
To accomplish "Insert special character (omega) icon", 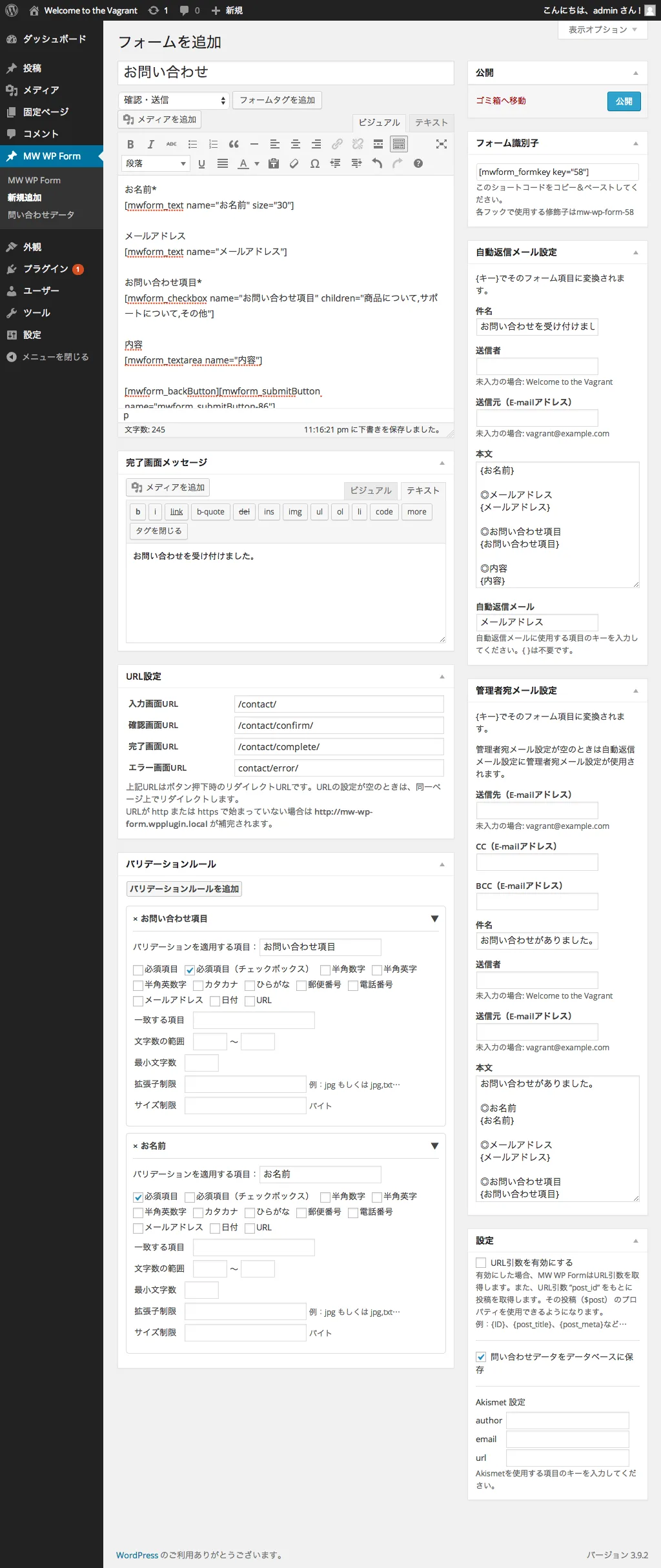I will click(x=315, y=163).
